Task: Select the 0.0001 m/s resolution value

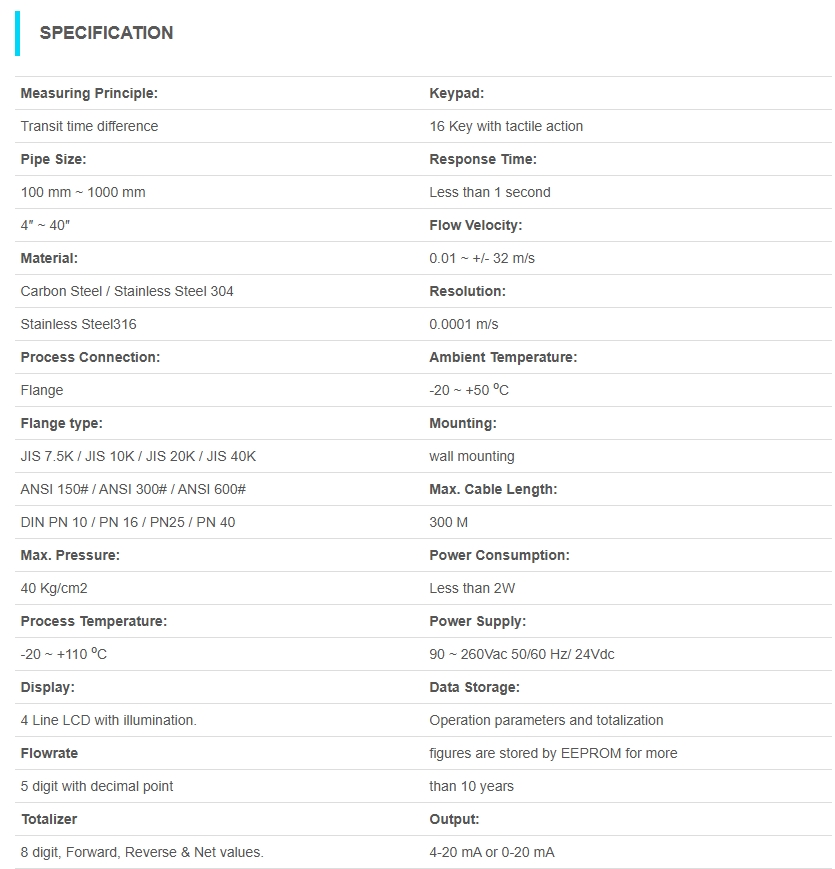Action: pyautogui.click(x=464, y=324)
